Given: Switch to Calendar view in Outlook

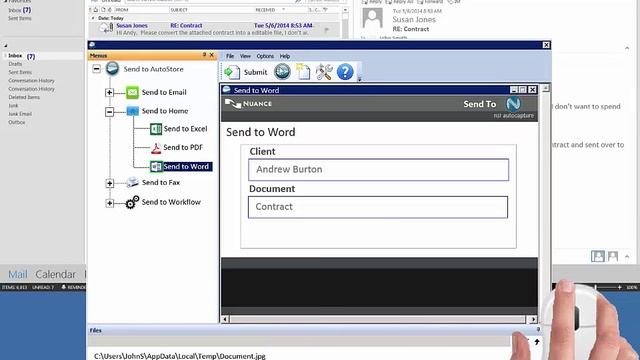Looking at the screenshot, I should [56, 274].
